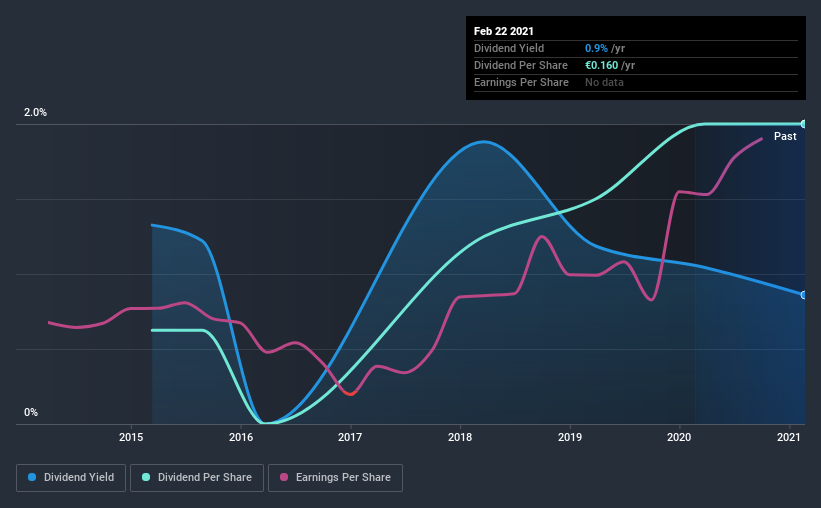Toggle the Earnings Per Share legend button
821x508 pixels.
tap(335, 478)
